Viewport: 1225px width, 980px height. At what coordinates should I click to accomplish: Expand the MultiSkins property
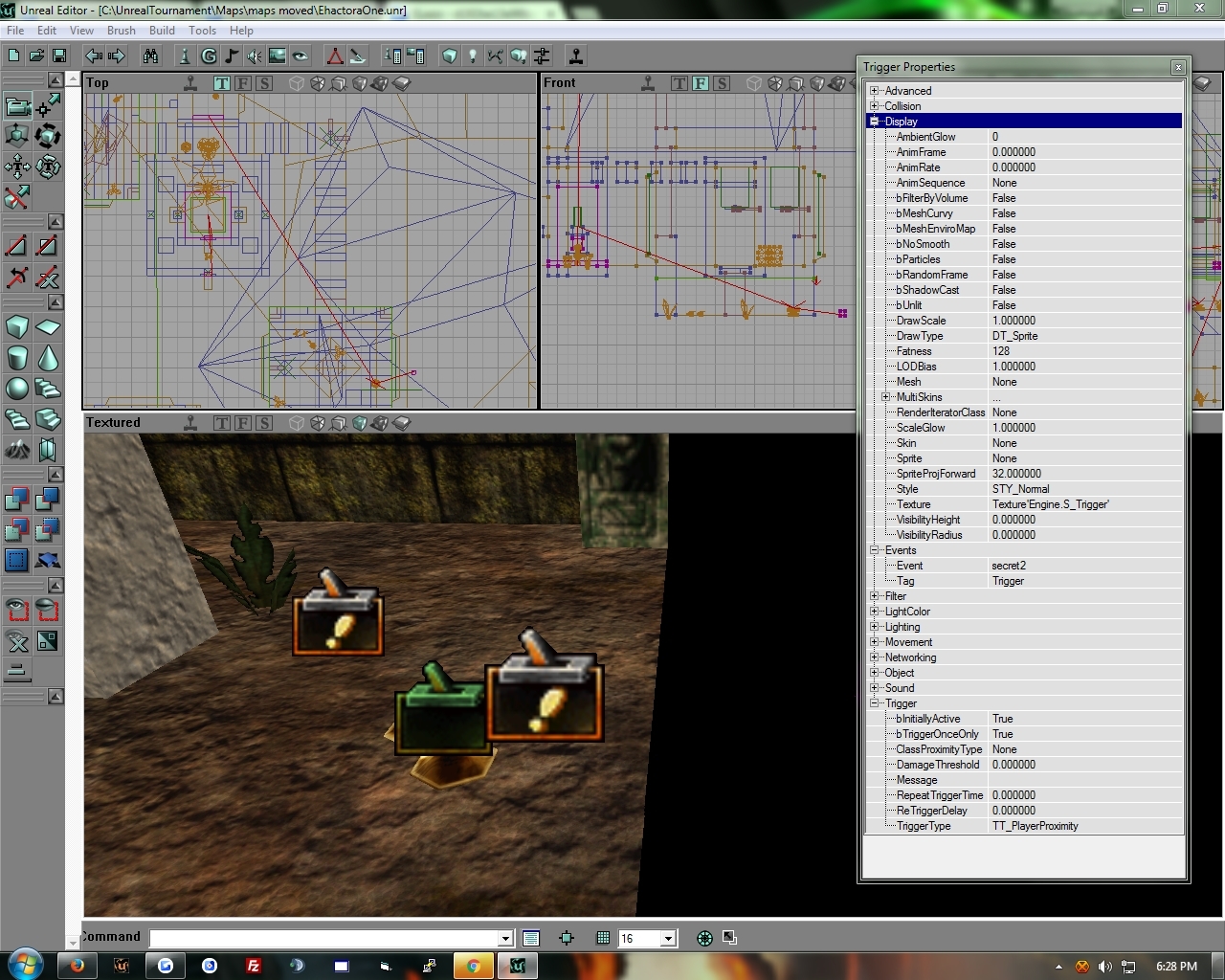tap(885, 397)
